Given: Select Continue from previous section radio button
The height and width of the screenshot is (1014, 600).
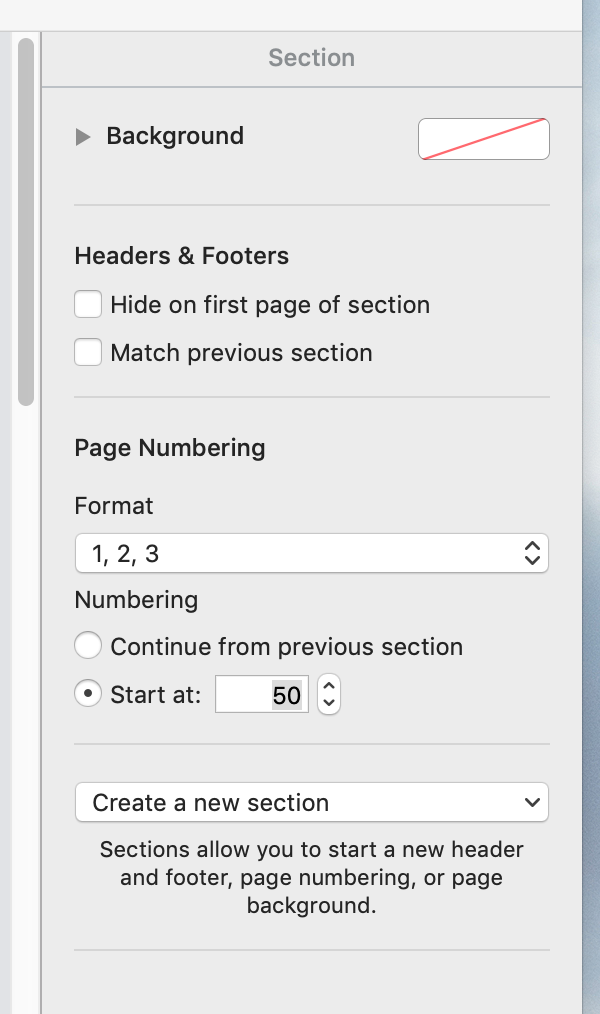Looking at the screenshot, I should coord(88,647).
